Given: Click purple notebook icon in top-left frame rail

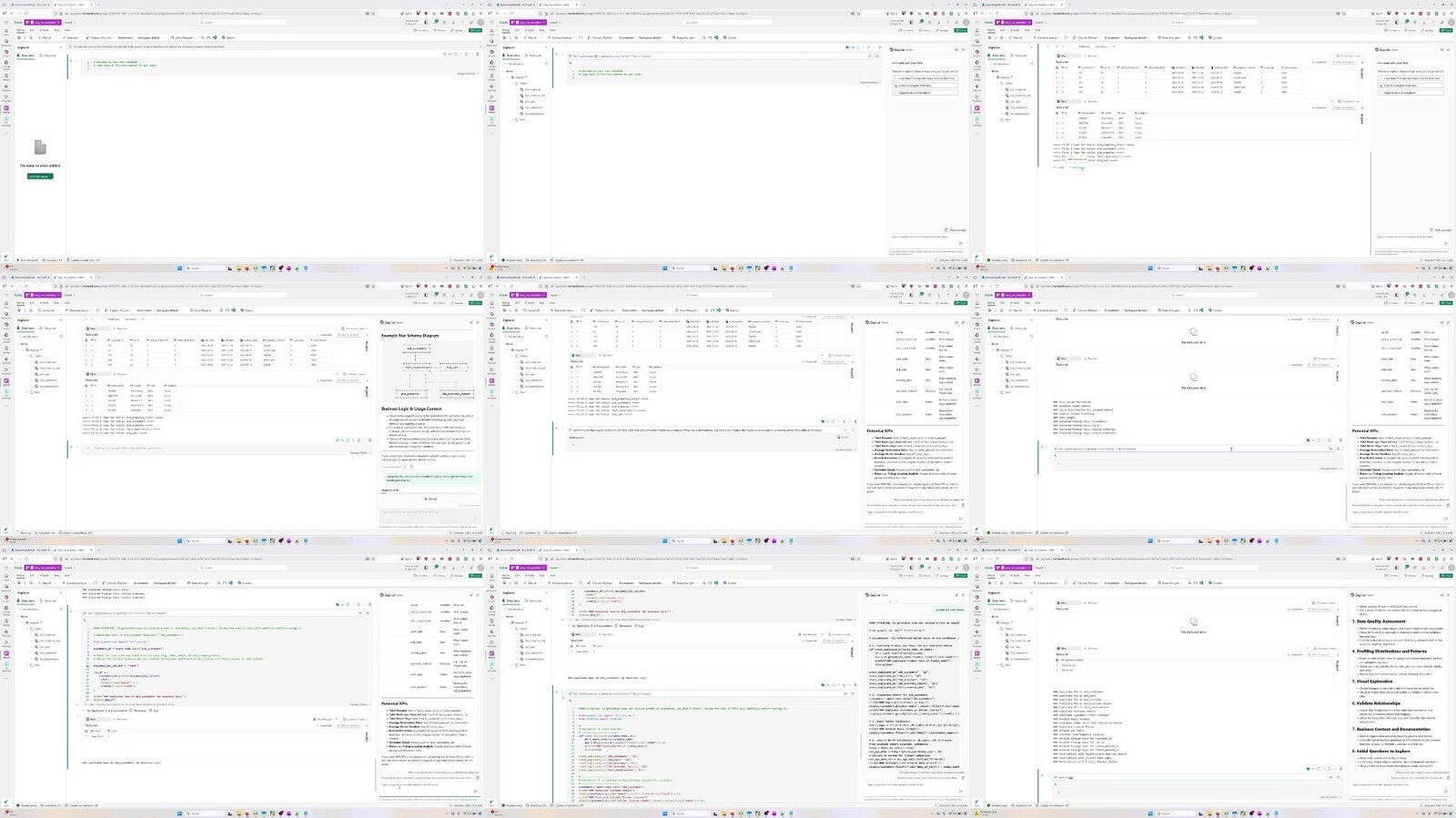Looking at the screenshot, I should point(6,108).
